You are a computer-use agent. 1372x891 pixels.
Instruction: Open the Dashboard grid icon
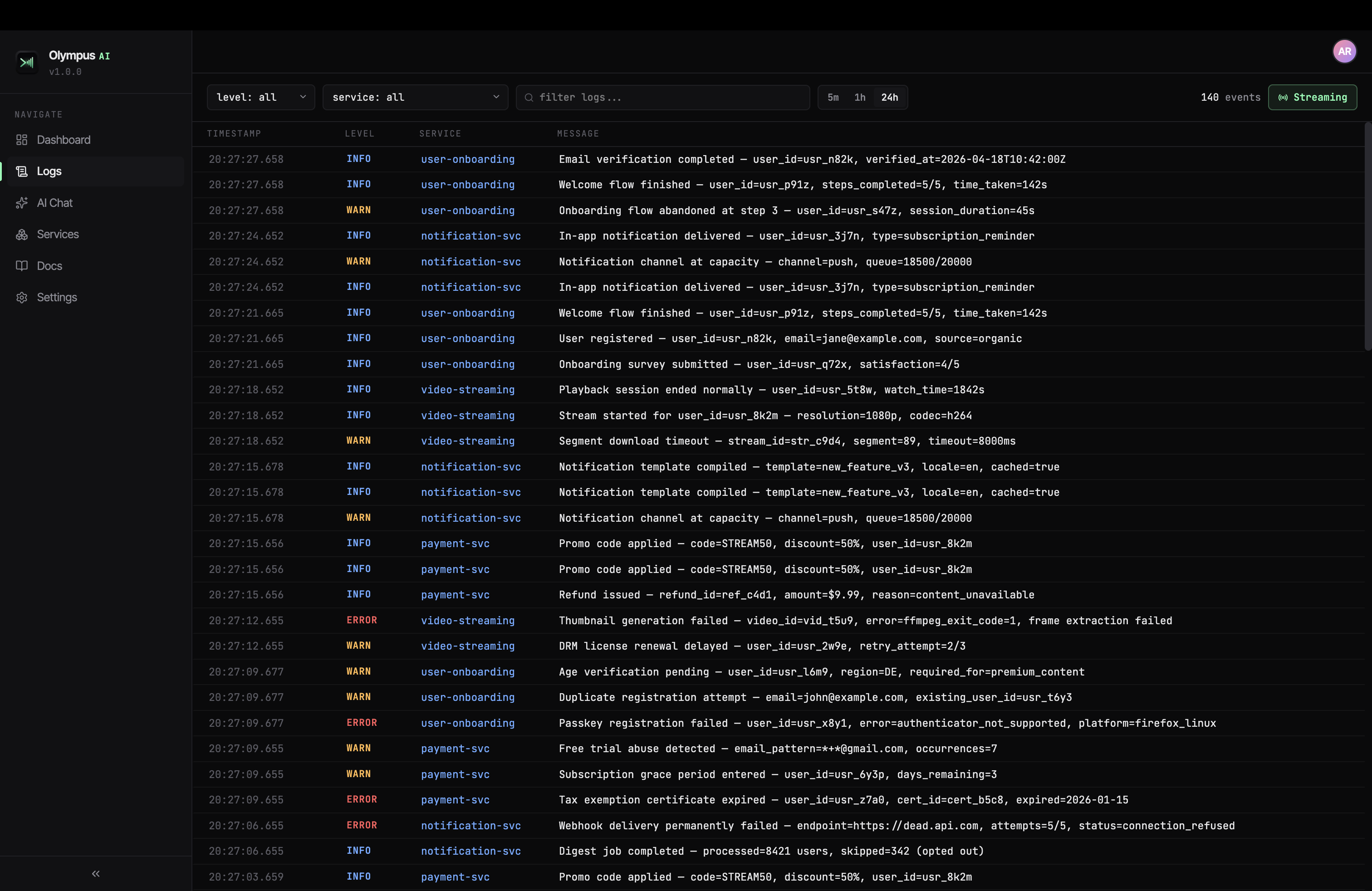click(x=22, y=140)
